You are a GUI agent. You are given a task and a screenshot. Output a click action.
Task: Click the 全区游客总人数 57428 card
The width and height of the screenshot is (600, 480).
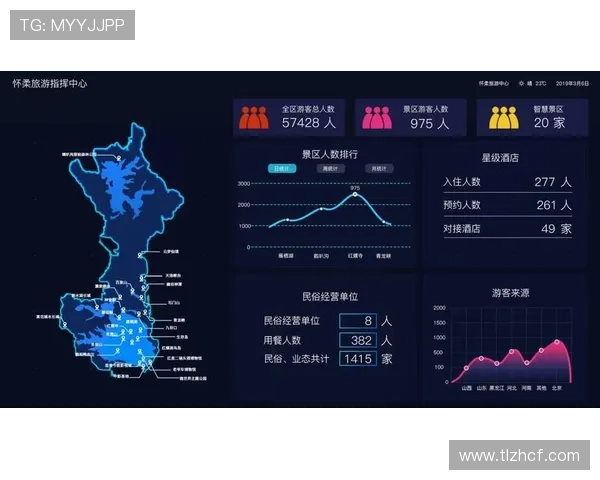[x=289, y=118]
